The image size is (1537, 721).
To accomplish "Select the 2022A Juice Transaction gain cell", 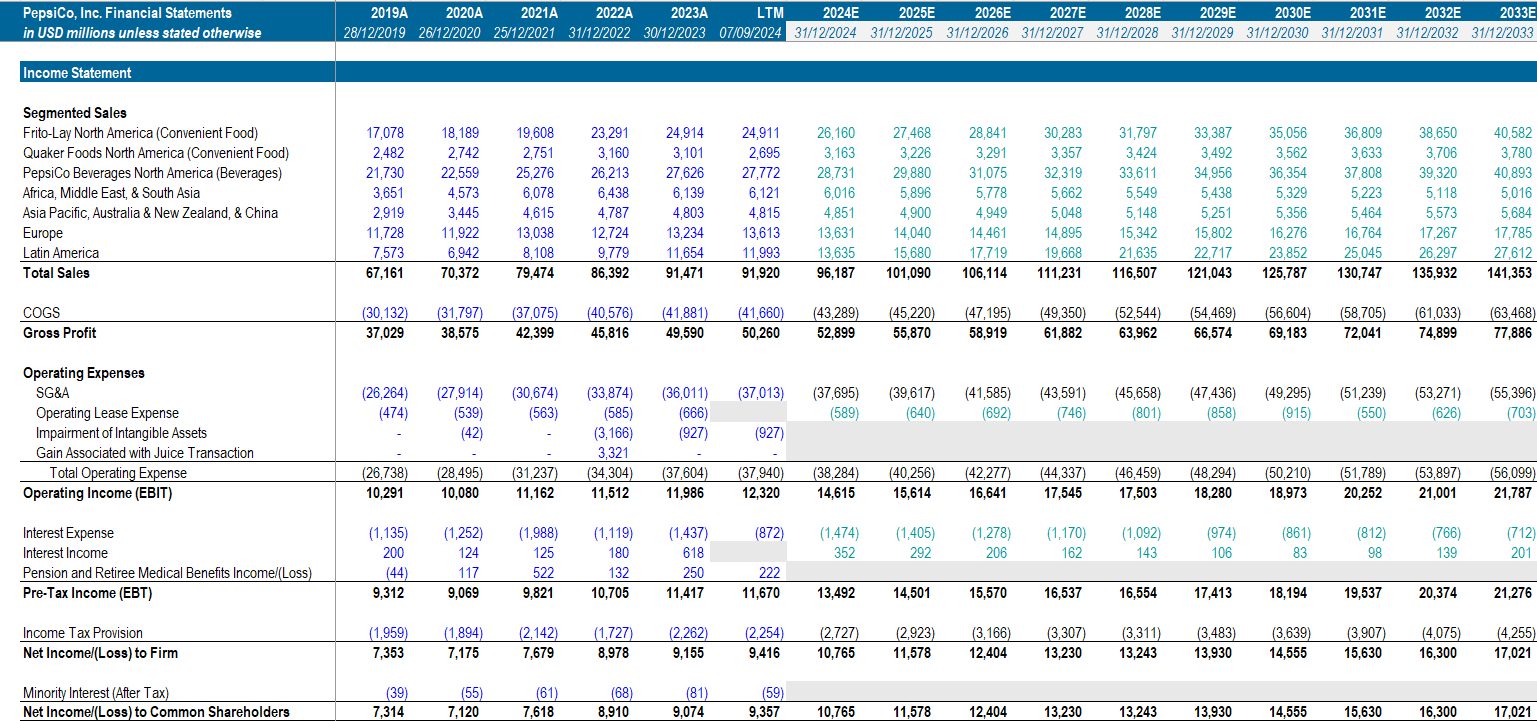I will pos(614,453).
